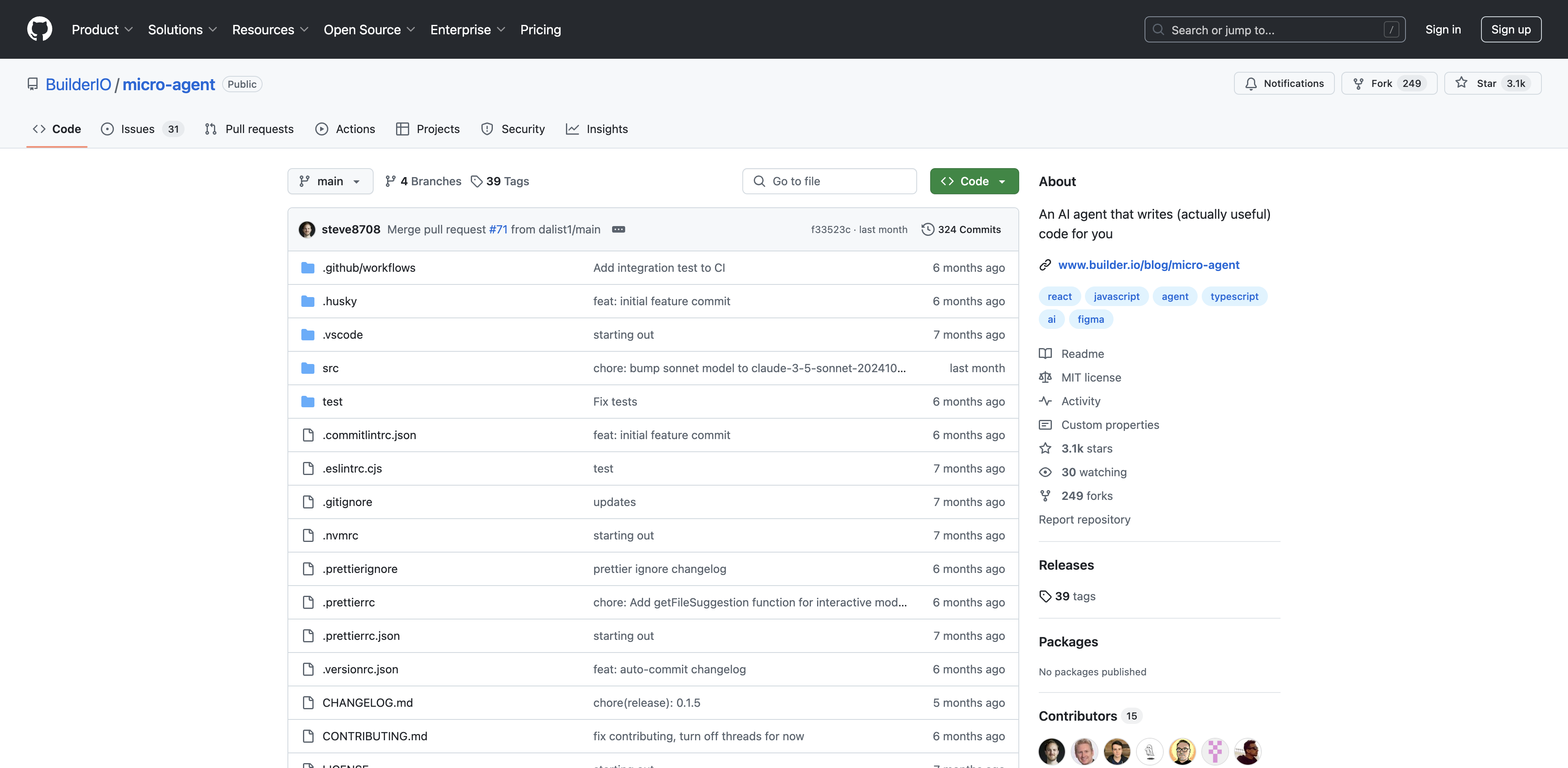Switch to the Pull requests tab
This screenshot has height=768, width=1568.
click(249, 129)
